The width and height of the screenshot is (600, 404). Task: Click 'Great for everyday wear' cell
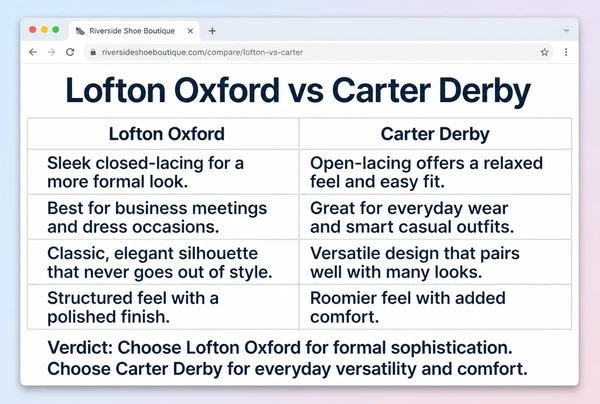tap(435, 217)
